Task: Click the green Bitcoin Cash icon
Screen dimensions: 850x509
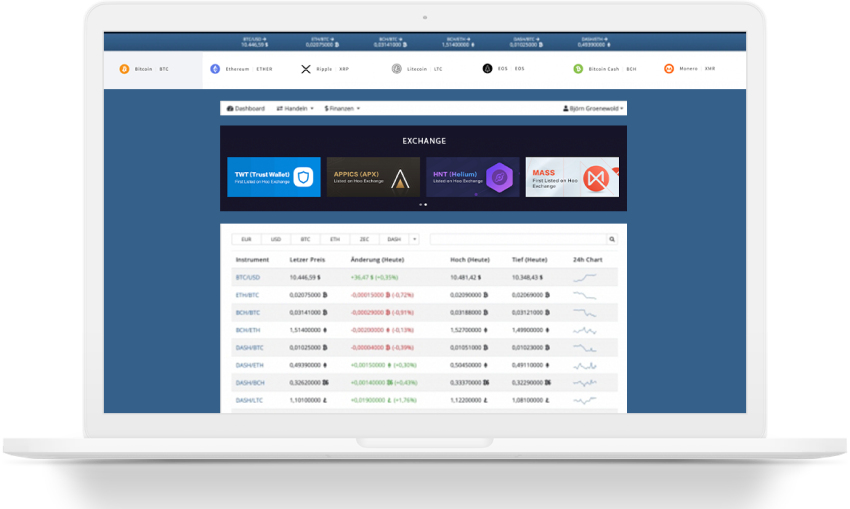Action: pyautogui.click(x=578, y=69)
